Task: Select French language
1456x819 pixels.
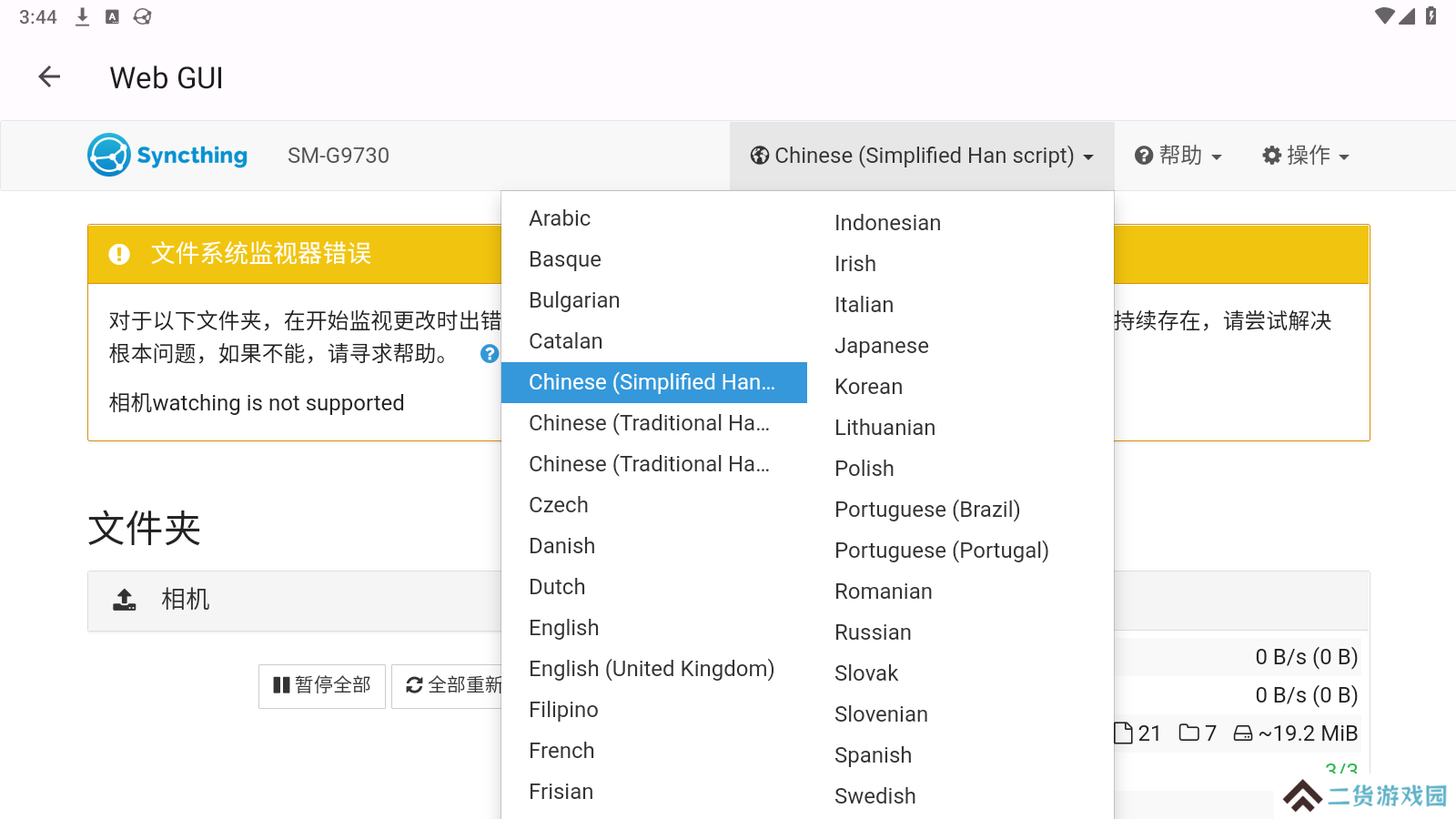Action: point(653,751)
